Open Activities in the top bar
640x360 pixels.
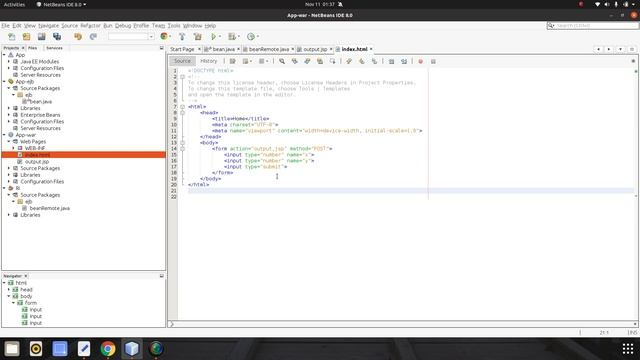(x=14, y=4)
